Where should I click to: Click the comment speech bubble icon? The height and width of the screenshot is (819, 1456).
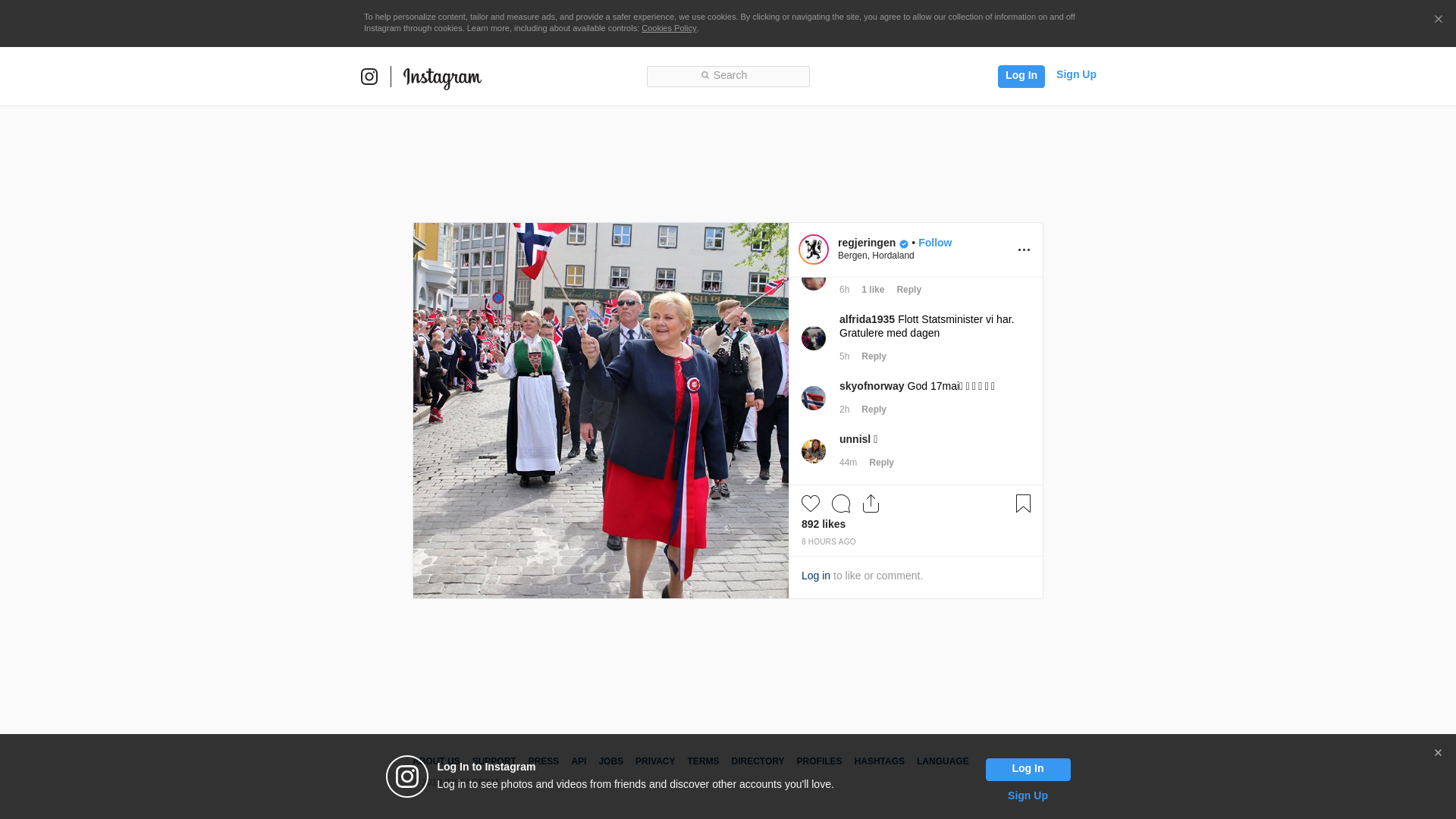[841, 504]
